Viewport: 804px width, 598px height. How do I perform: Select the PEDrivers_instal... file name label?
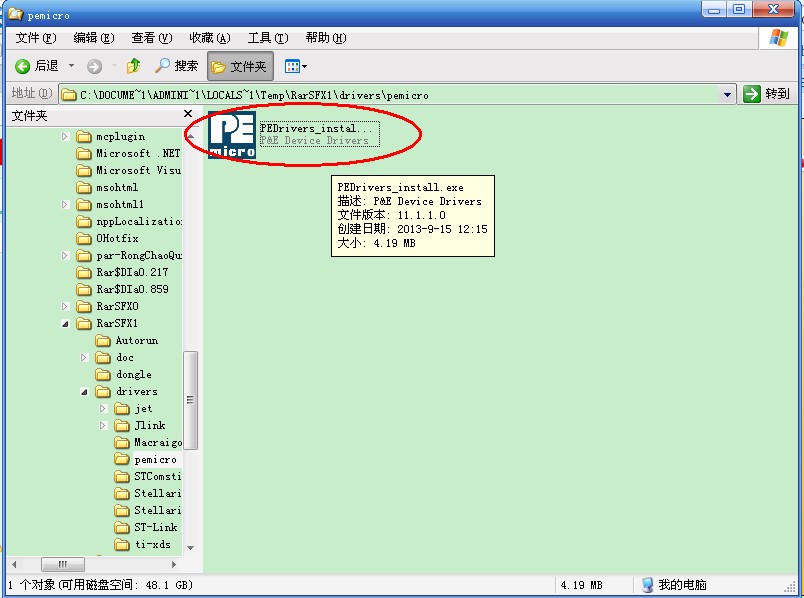point(316,128)
